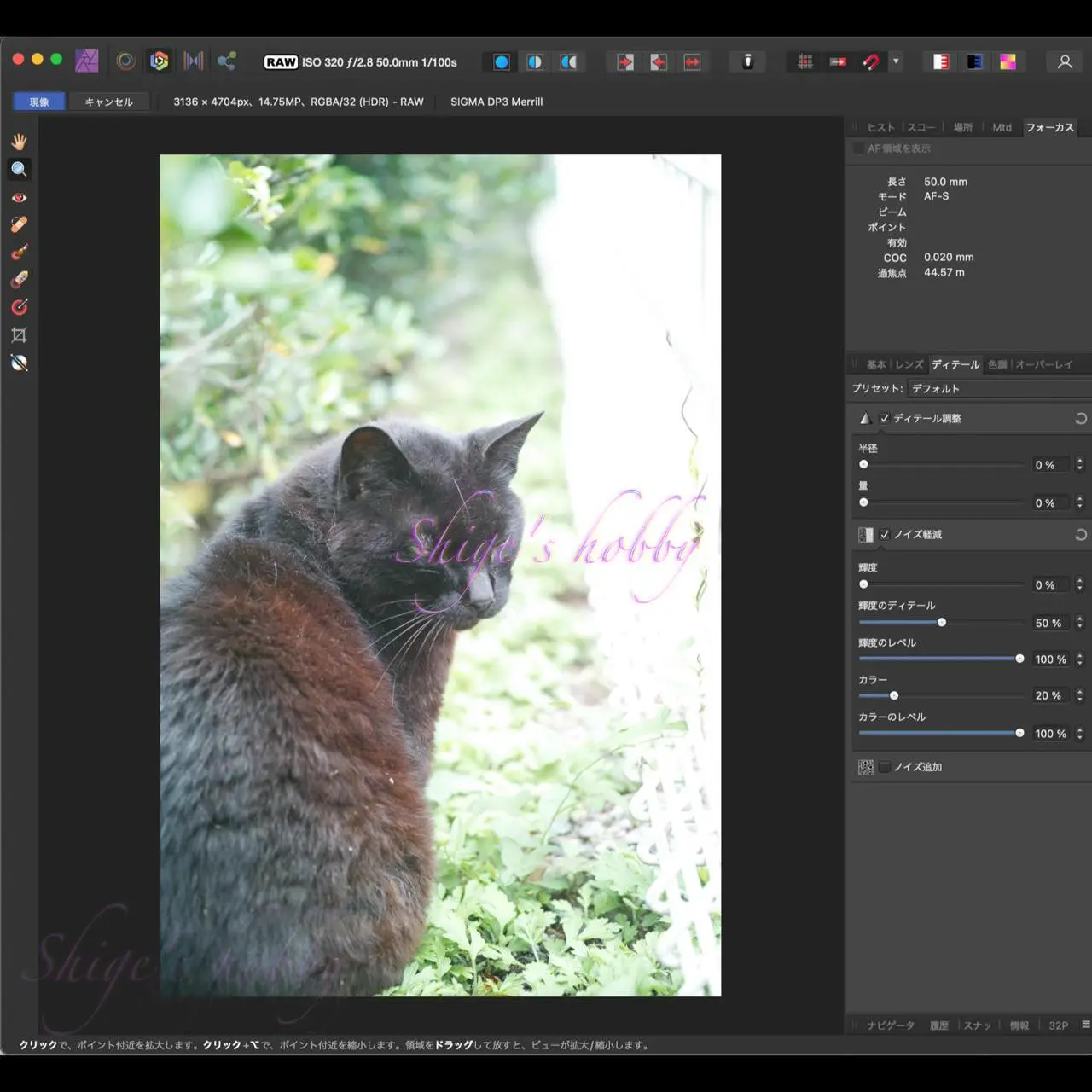Open the 履歴 tab
Image resolution: width=1092 pixels, height=1092 pixels.
coord(939,1025)
